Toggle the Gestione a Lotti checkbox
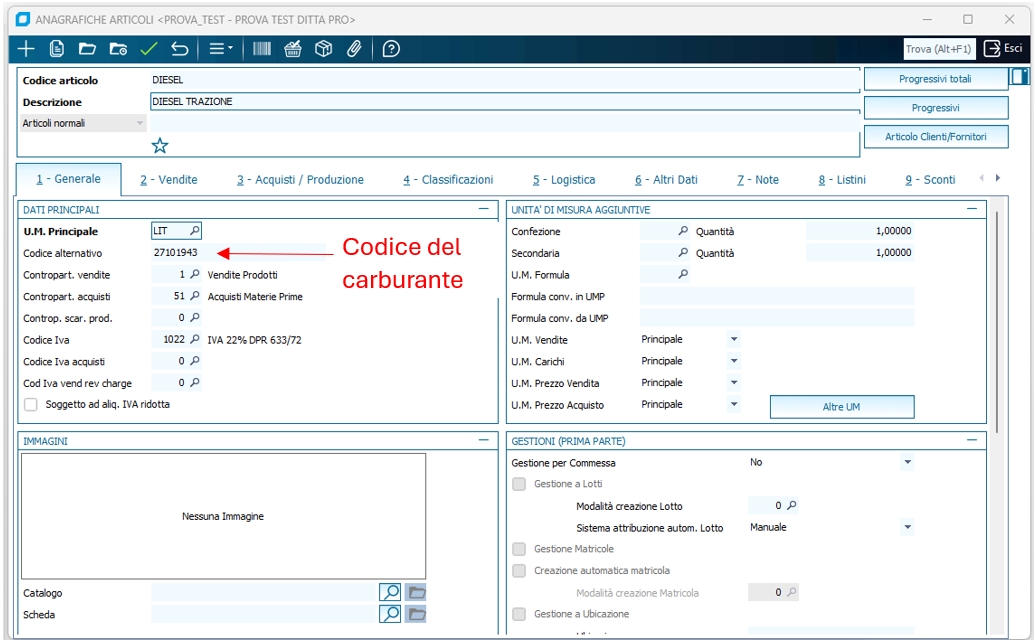 (x=519, y=484)
